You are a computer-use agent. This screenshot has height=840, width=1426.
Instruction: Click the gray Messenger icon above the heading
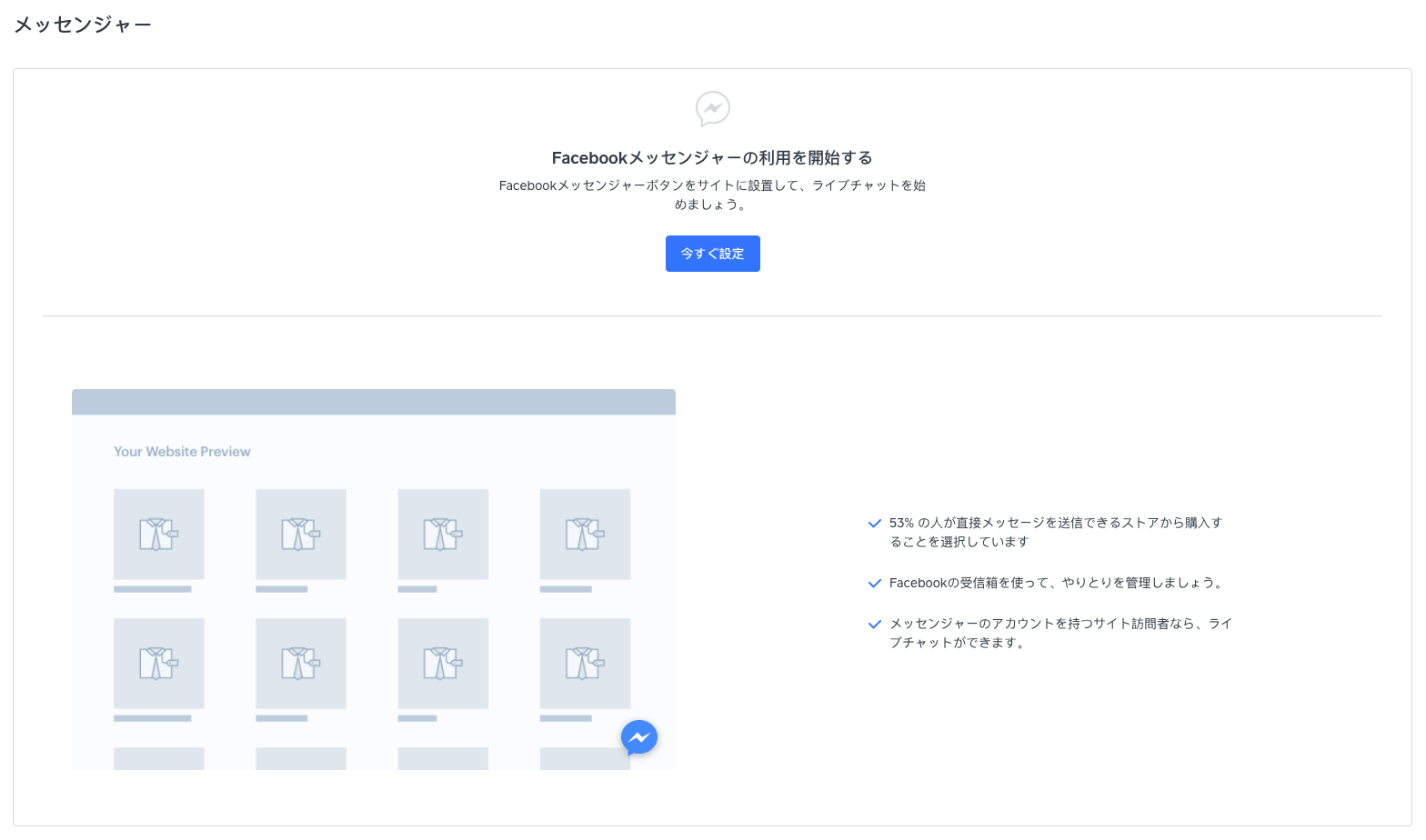pyautogui.click(x=713, y=109)
